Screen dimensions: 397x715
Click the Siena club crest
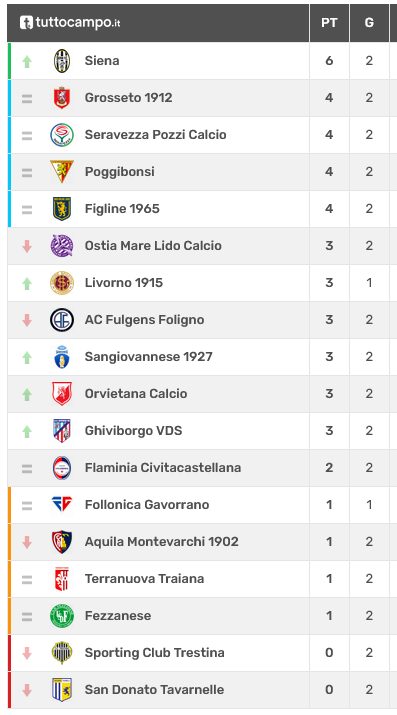[62, 61]
